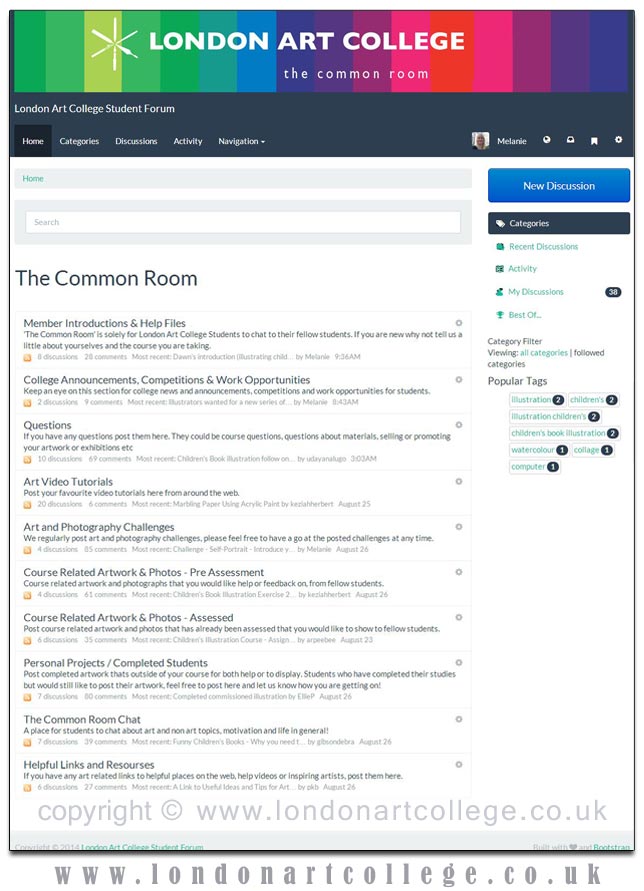Click RSS icon under Personal Projects / Completed Students
The width and height of the screenshot is (644, 891).
[x=27, y=697]
